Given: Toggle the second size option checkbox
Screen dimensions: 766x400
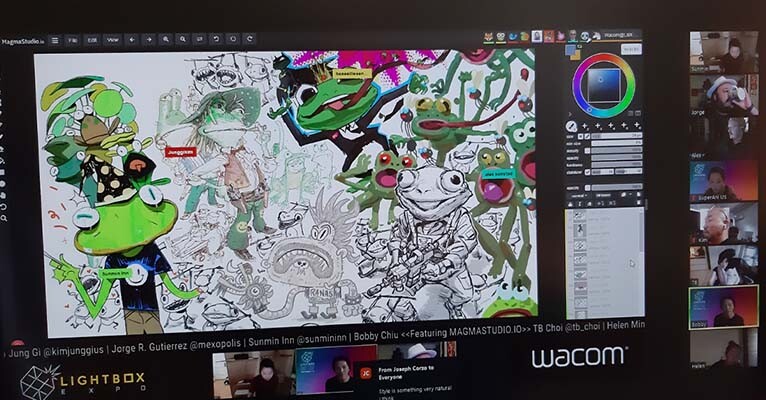Looking at the screenshot, I should 587,136.
